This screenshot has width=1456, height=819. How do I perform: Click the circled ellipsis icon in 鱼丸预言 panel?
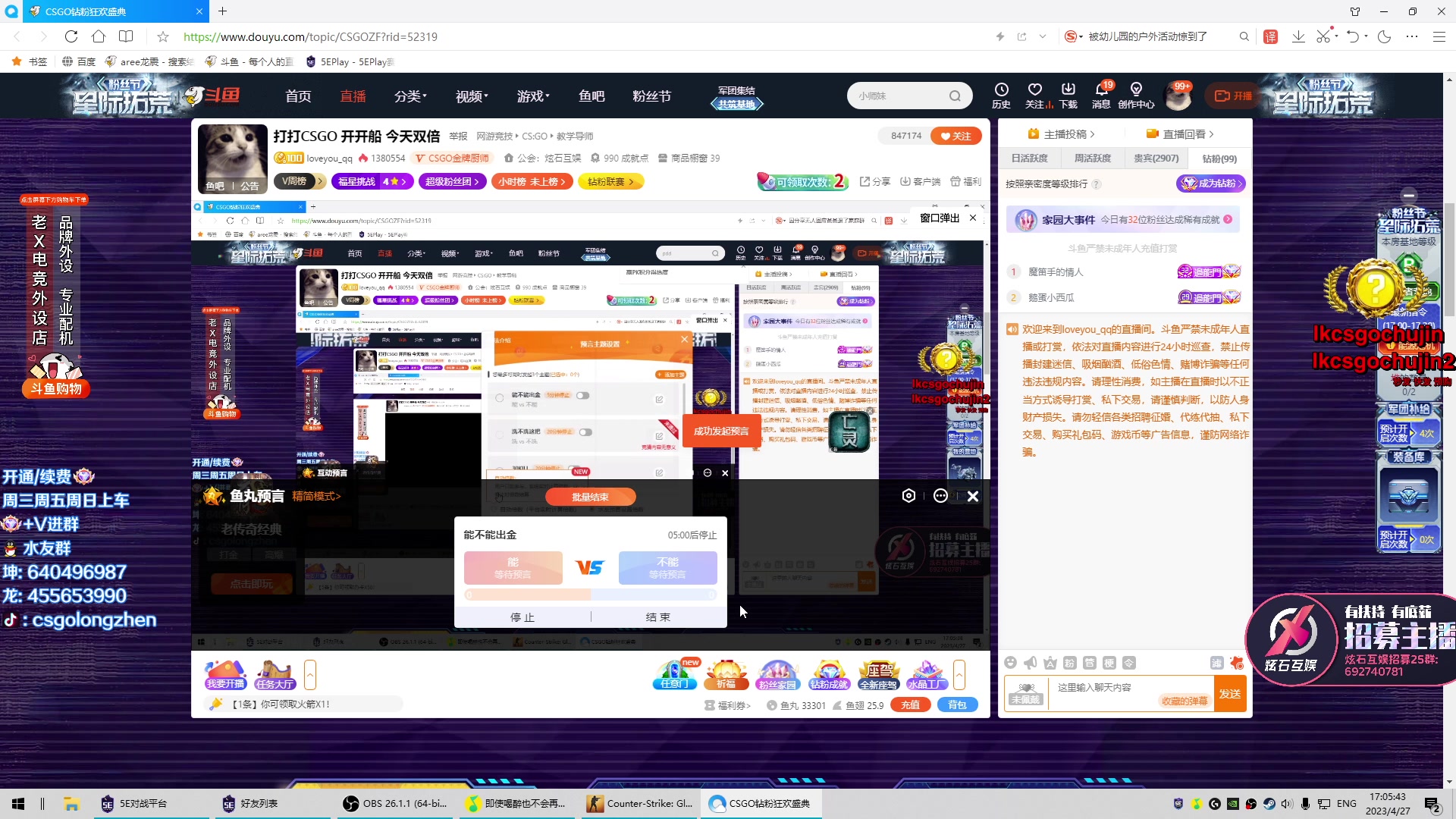940,496
